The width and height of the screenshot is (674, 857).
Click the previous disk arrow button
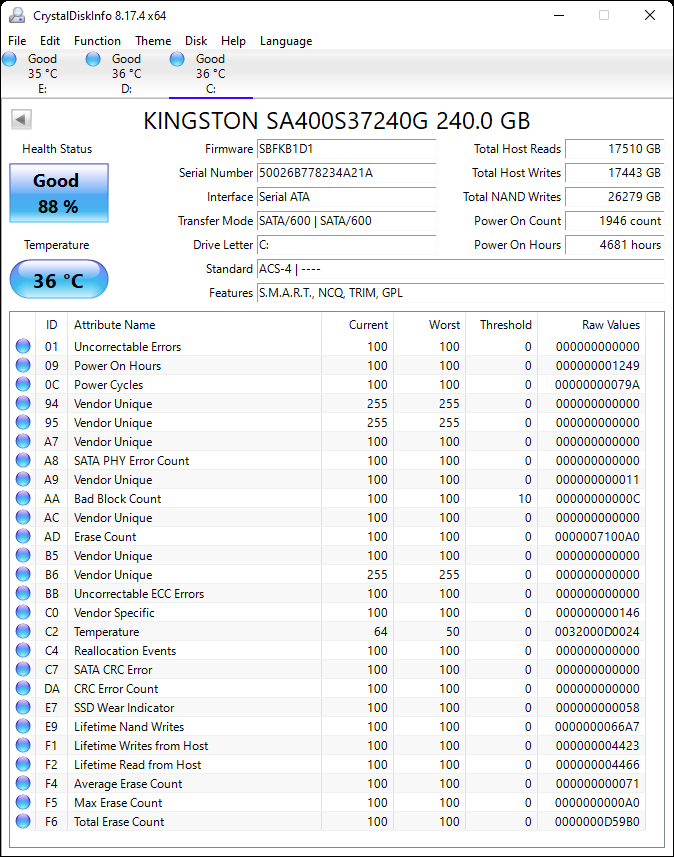21,119
